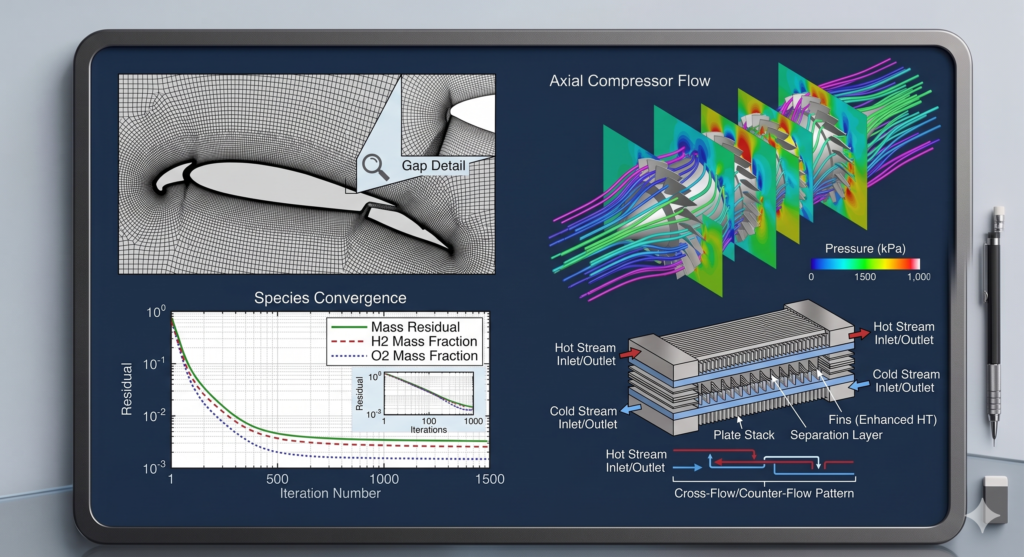1024x557 pixels.
Task: Click the Hot Stream label right of the exchanger
Action: coord(904,333)
